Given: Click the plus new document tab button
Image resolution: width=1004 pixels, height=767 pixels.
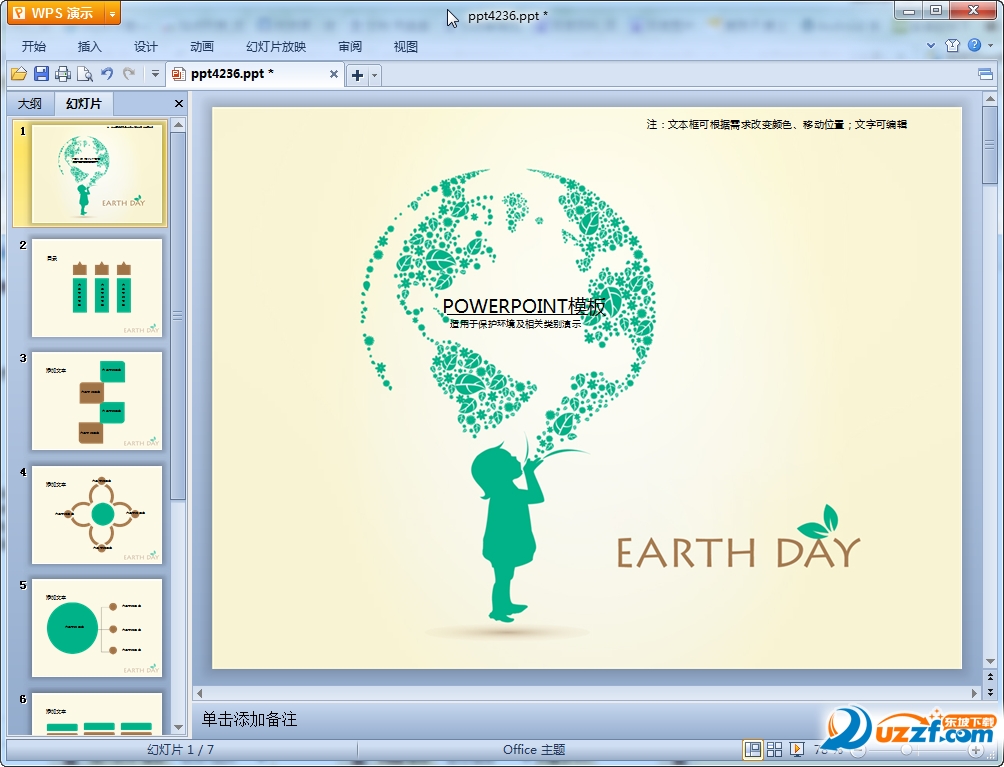Looking at the screenshot, I should (357, 76).
